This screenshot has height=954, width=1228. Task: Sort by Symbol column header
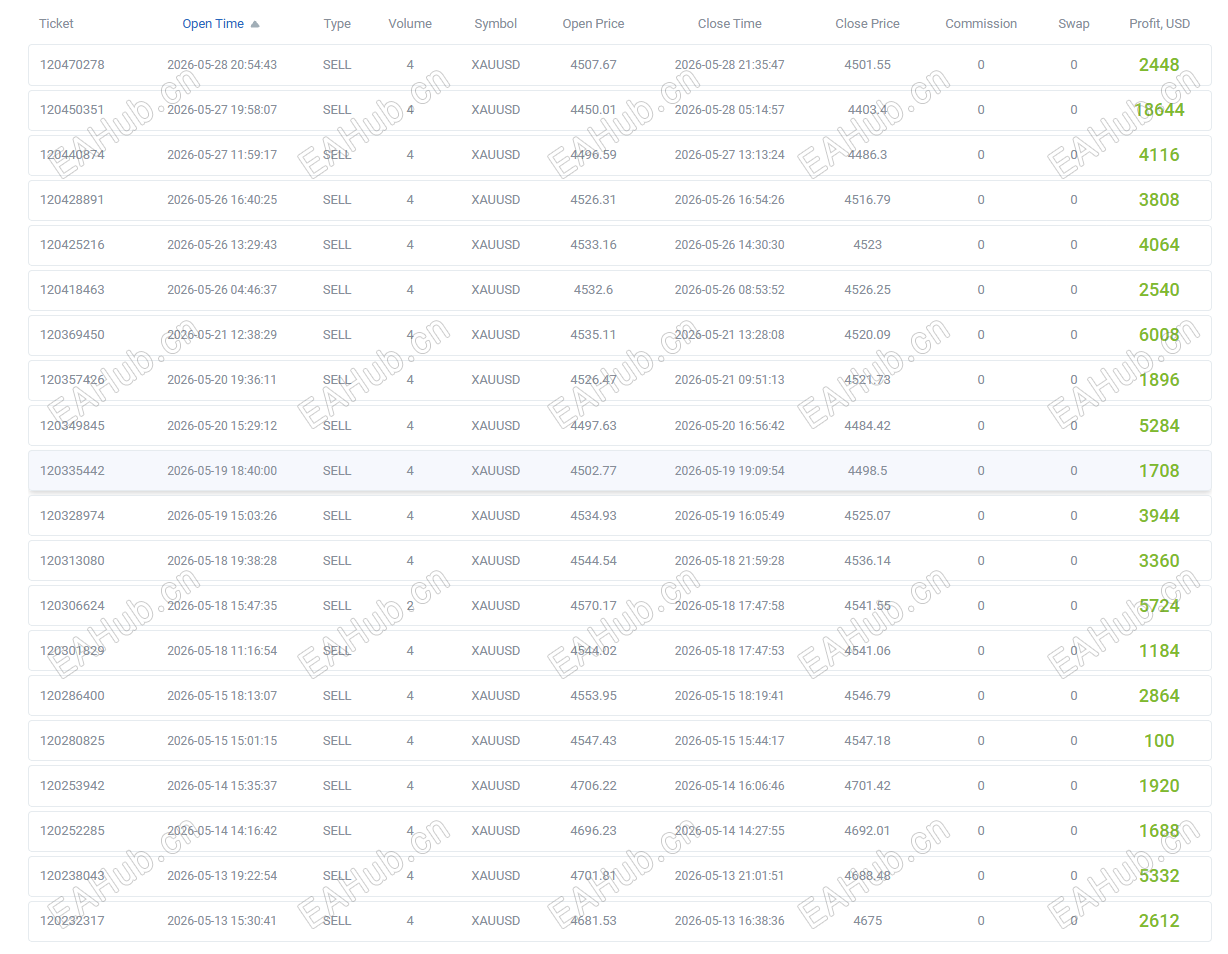496,24
